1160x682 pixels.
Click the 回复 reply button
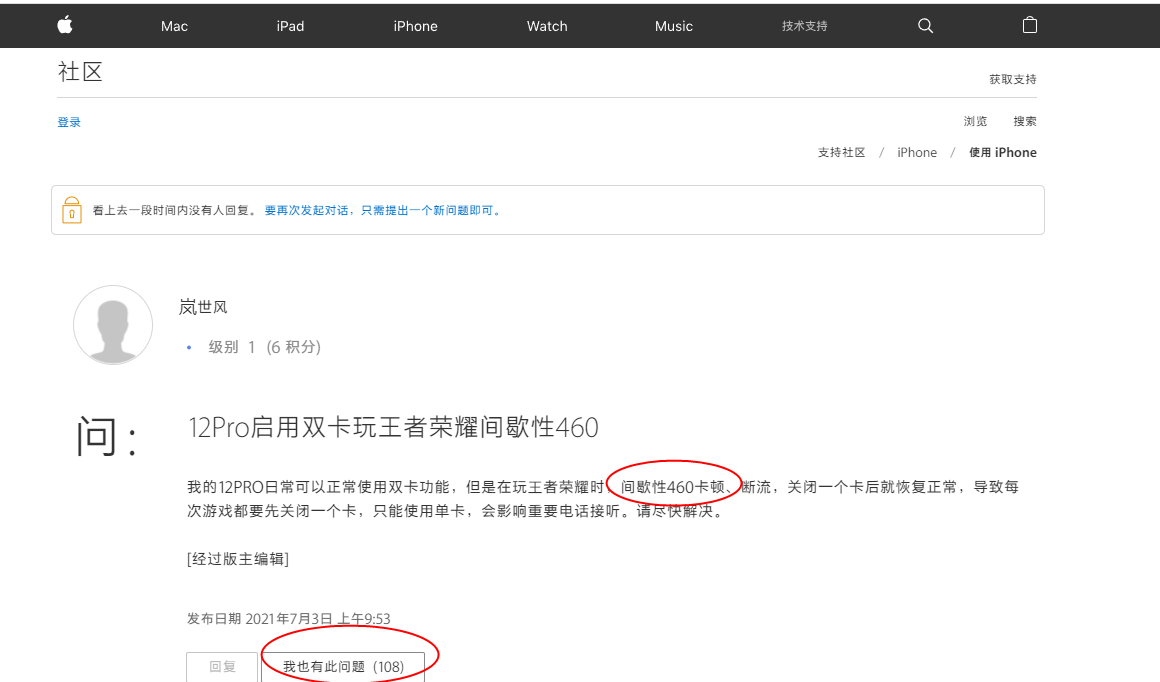coord(222,666)
